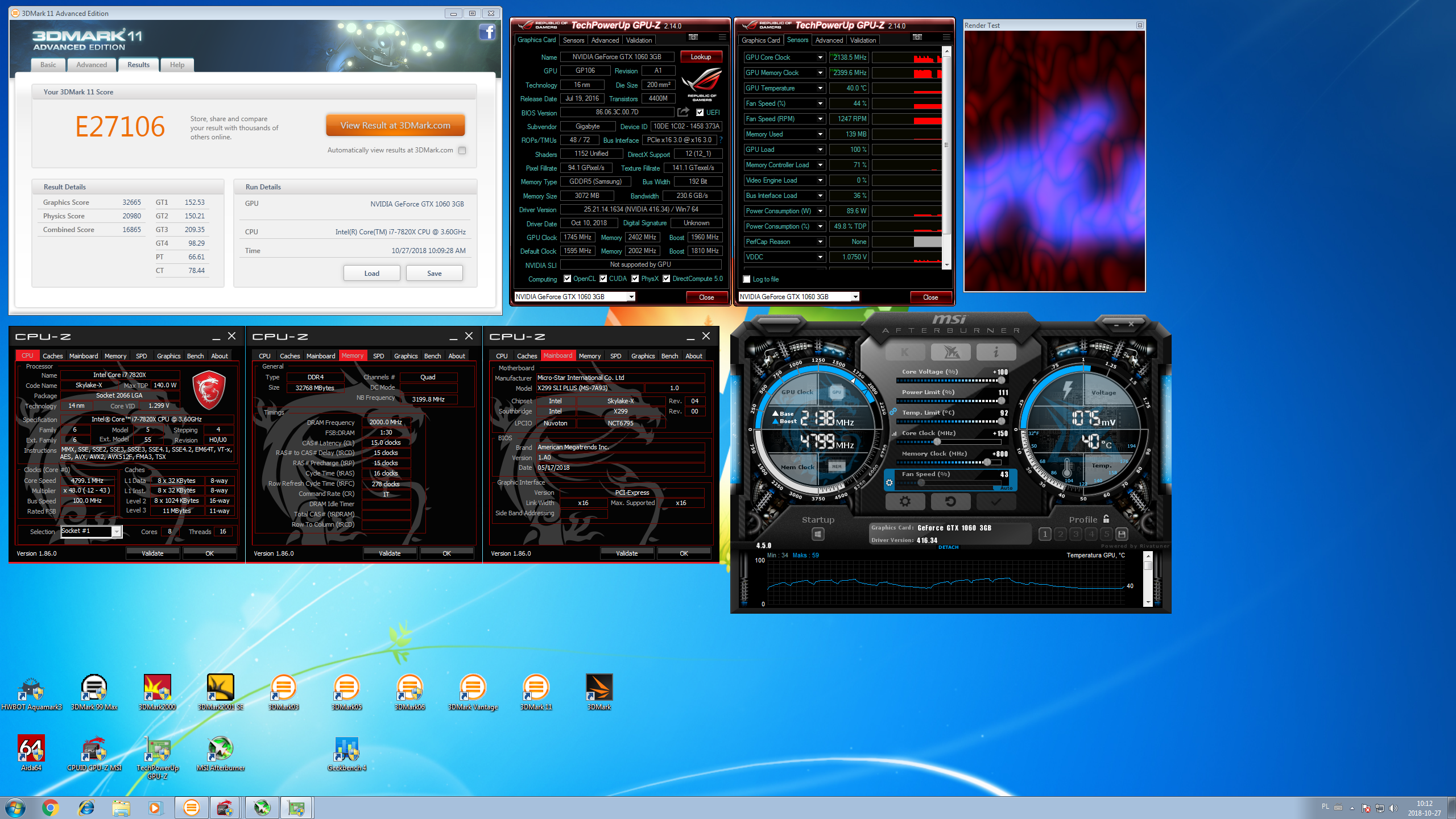Adjust Power Limit (%) slider in Afterburner
The width and height of the screenshot is (1456, 819).
[949, 401]
